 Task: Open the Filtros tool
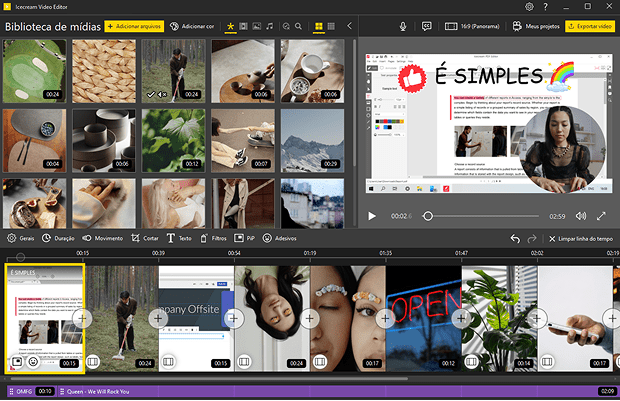click(x=213, y=238)
